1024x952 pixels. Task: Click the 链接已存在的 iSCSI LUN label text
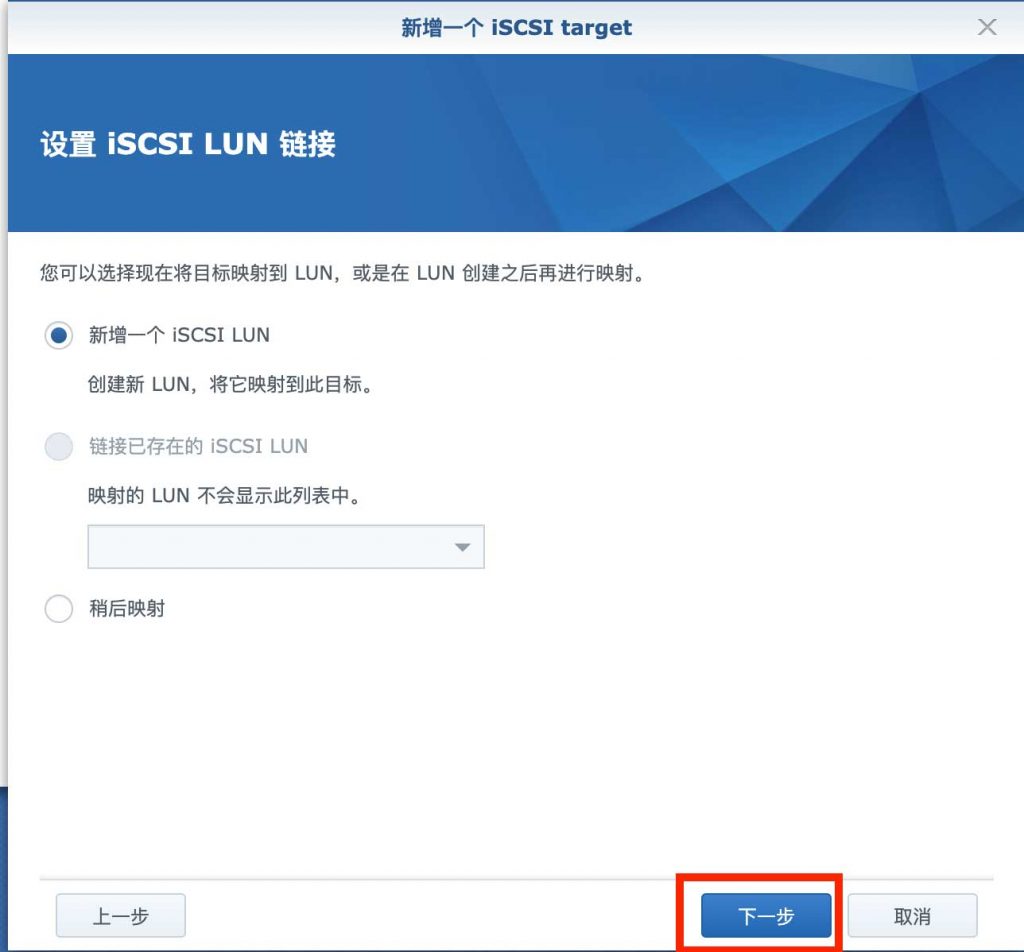198,447
